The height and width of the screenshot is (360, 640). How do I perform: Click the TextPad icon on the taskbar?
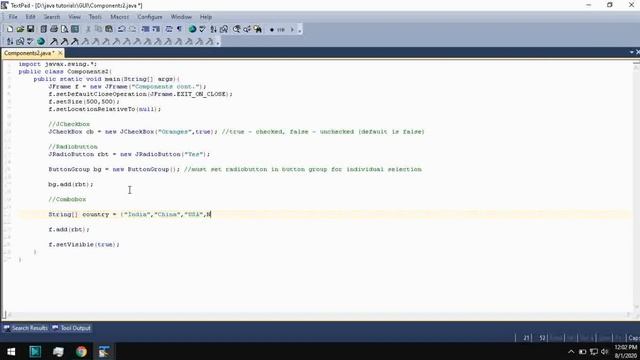pos(104,351)
